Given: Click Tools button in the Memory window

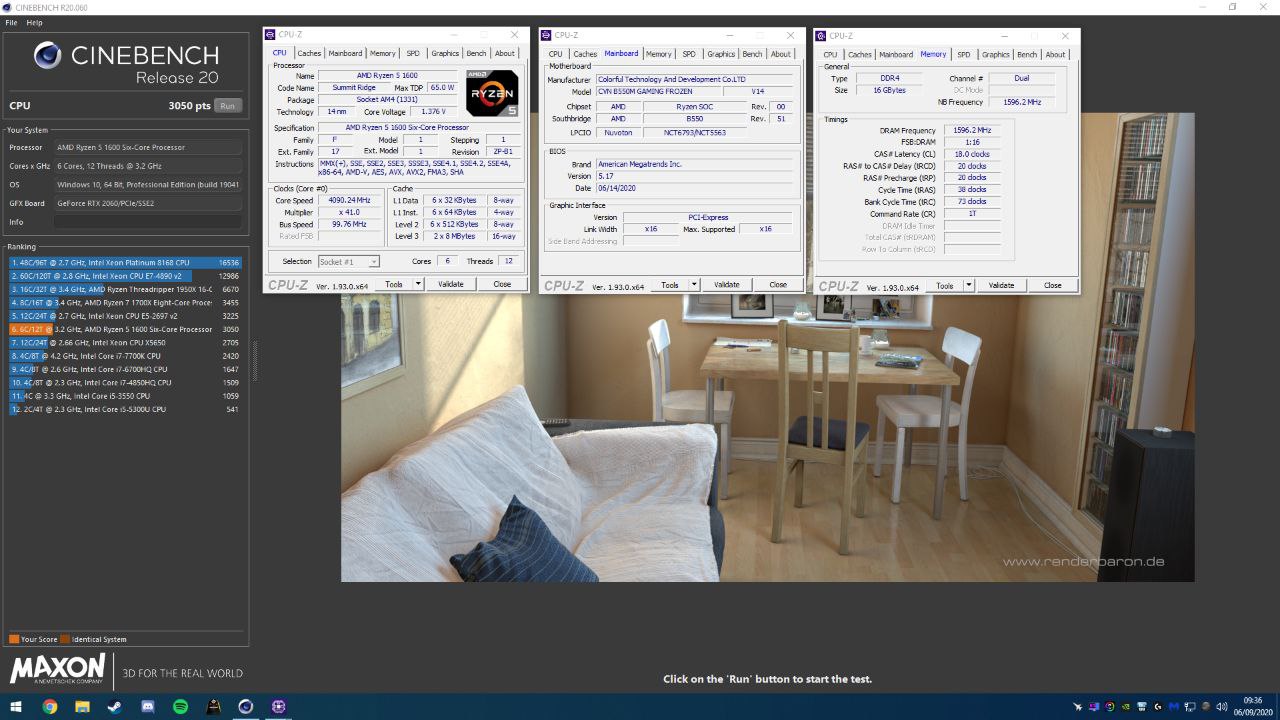Looking at the screenshot, I should (944, 285).
